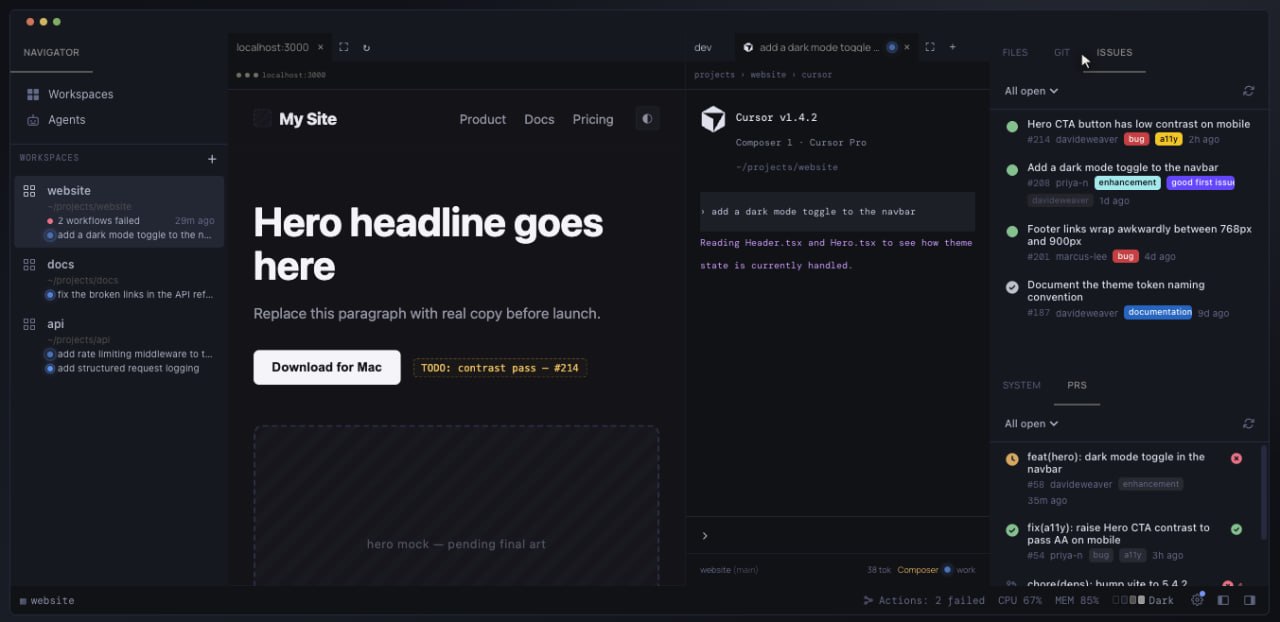Screen dimensions: 1280x622
Task: Click the 'a11y' label on issue #214
Action: (1168, 140)
